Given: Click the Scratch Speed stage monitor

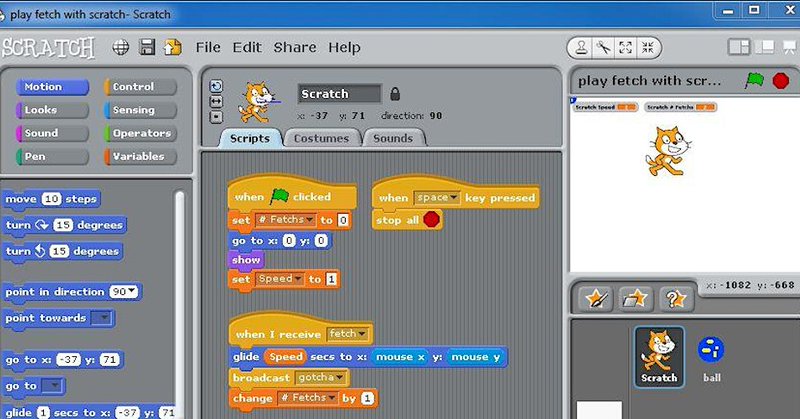Looking at the screenshot, I should pyautogui.click(x=605, y=107).
